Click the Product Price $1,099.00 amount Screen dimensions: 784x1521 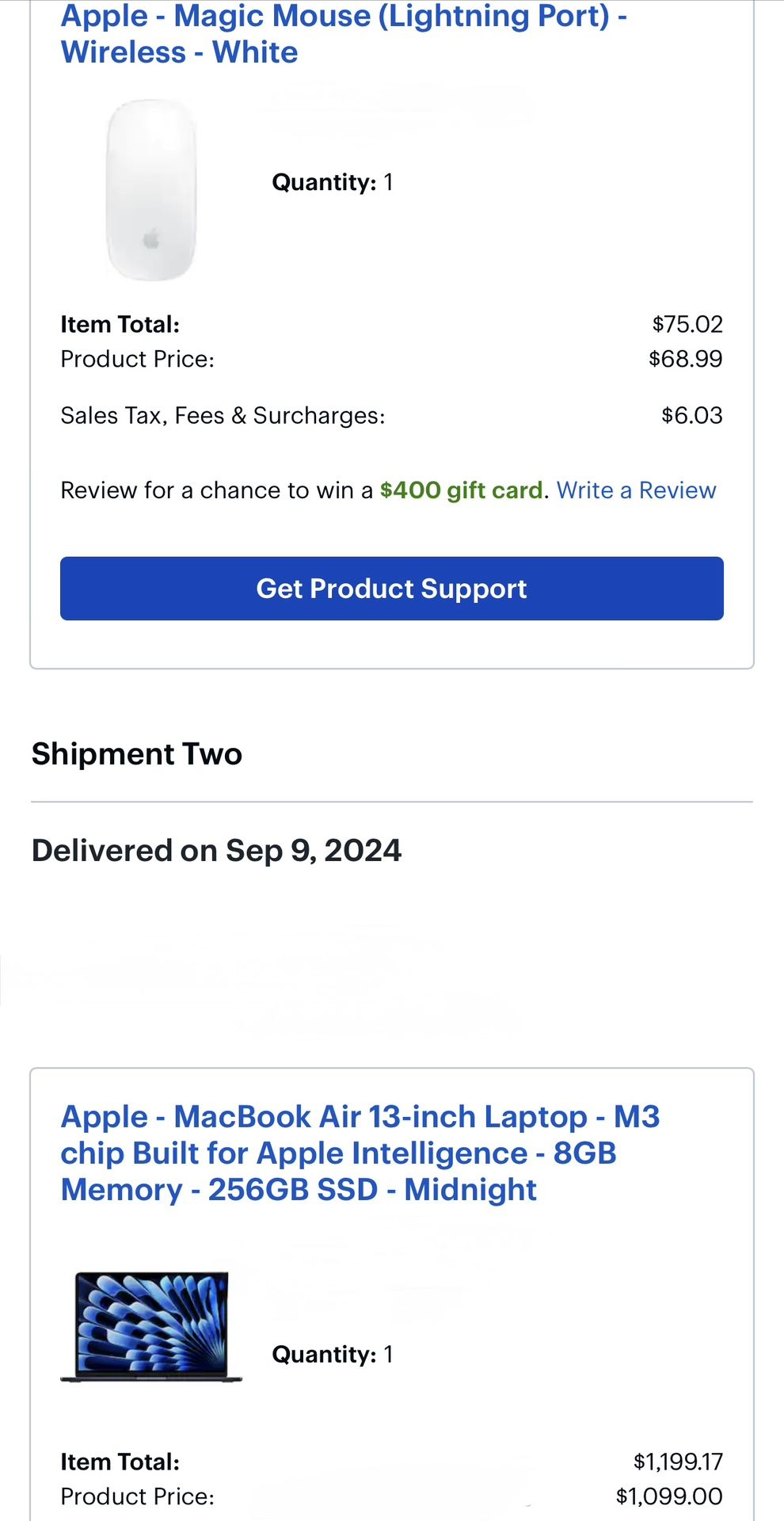669,1496
